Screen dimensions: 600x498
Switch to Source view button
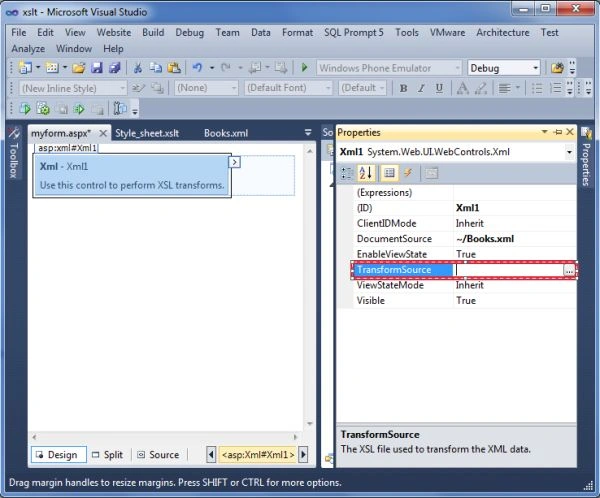(158, 455)
